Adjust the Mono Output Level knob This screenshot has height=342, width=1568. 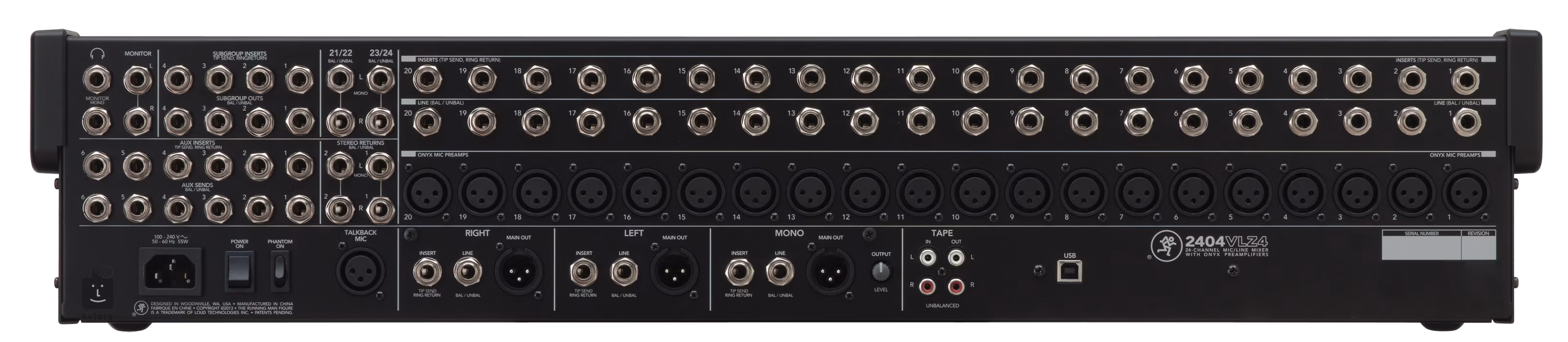click(880, 272)
